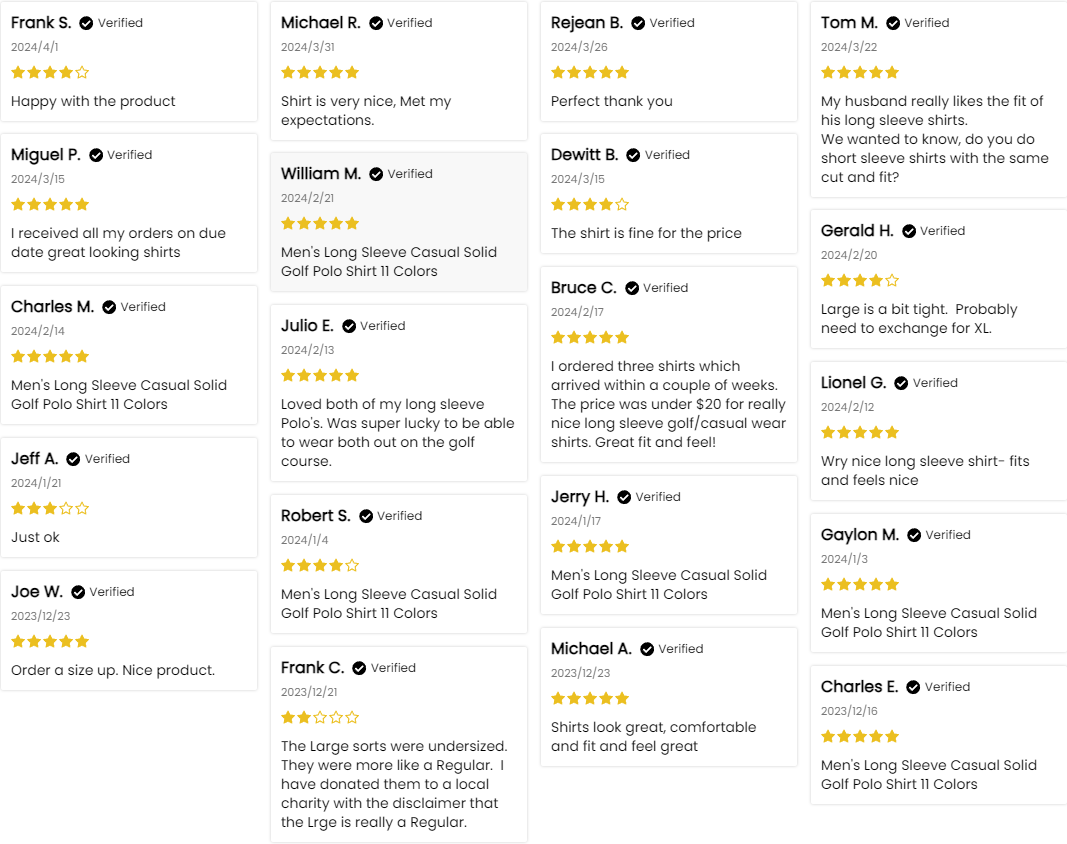This screenshot has width=1067, height=844.
Task: Click the three-star rating on Jeff A.'s review
Action: (50, 508)
